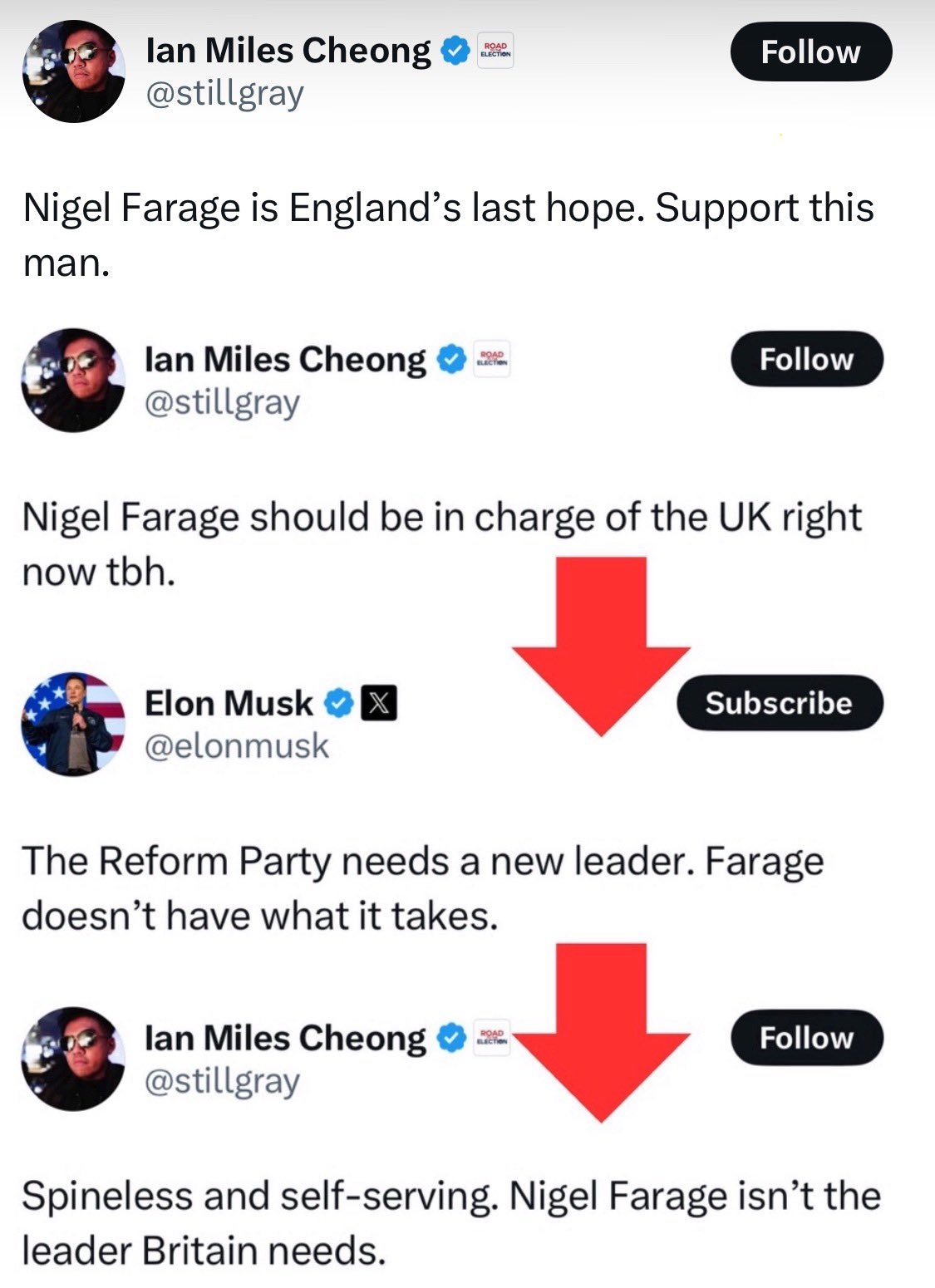The image size is (935, 1288).
Task: Click the verified badge in the bottom tweet
Action: click(x=450, y=1039)
